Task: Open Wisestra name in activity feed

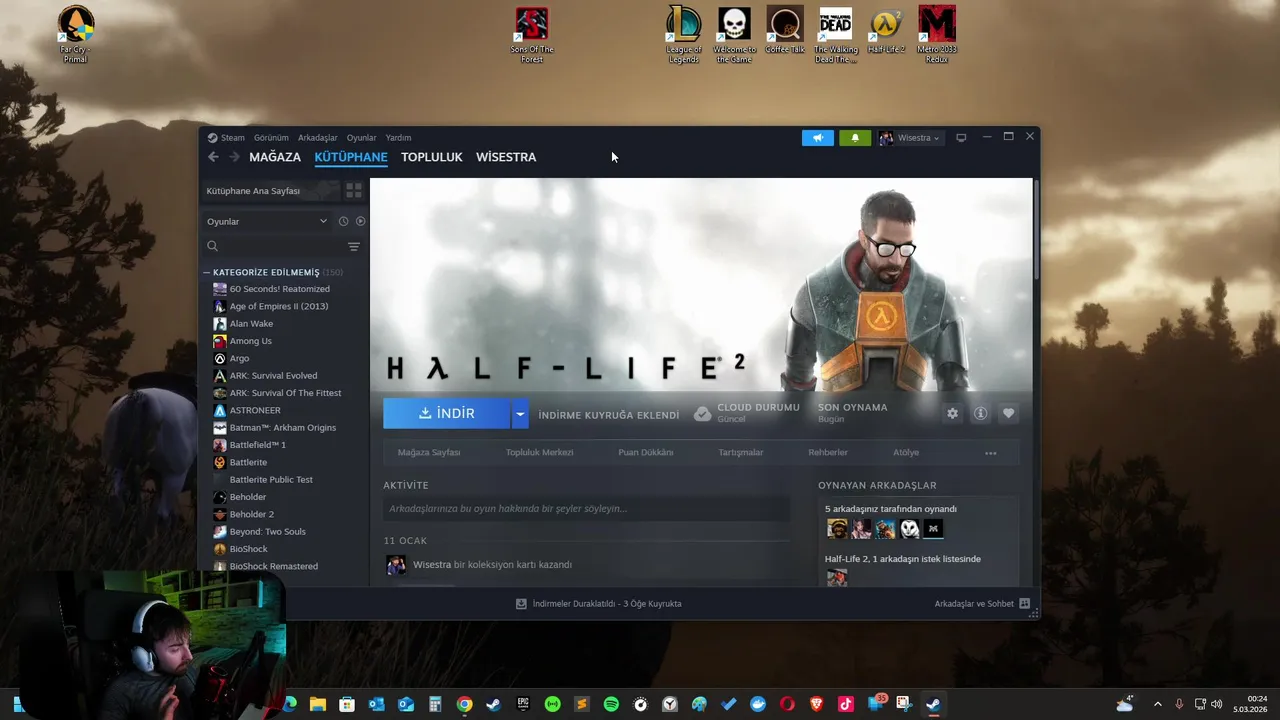Action: click(432, 565)
